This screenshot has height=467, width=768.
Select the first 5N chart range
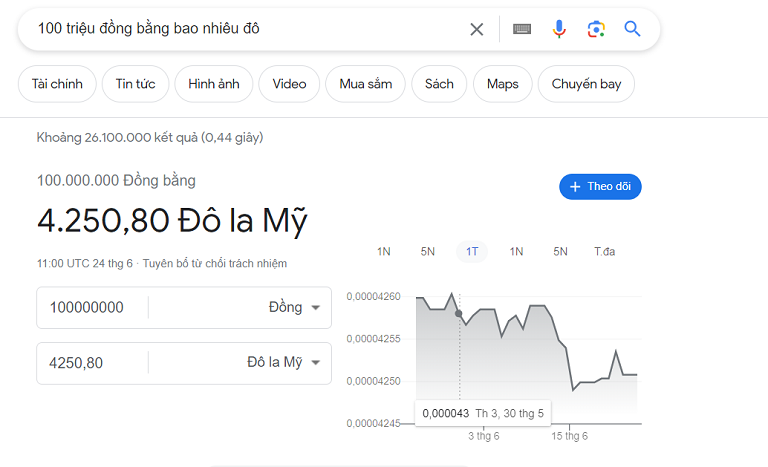[x=428, y=252]
